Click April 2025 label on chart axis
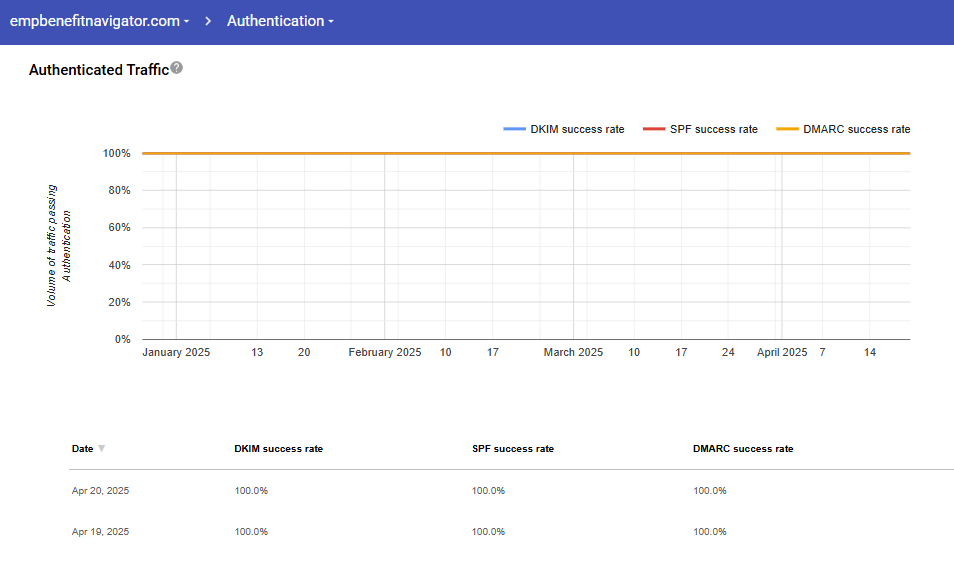The image size is (954, 563). click(x=782, y=353)
